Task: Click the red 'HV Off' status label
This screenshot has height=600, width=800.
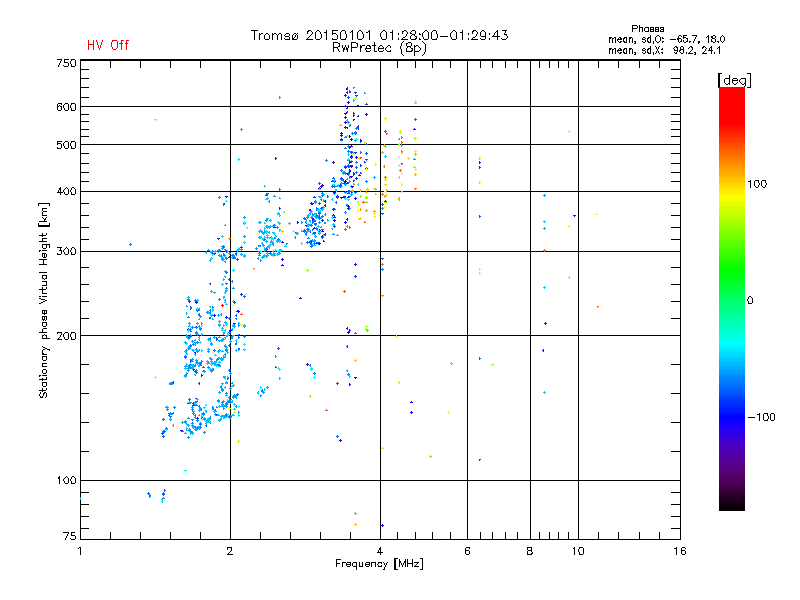Action: pyautogui.click(x=108, y=45)
